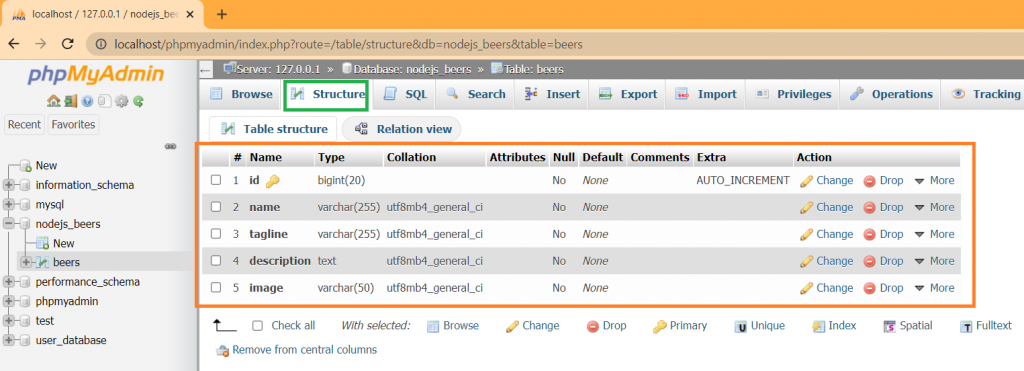Click the green Reload navigation panel icon

click(138, 101)
